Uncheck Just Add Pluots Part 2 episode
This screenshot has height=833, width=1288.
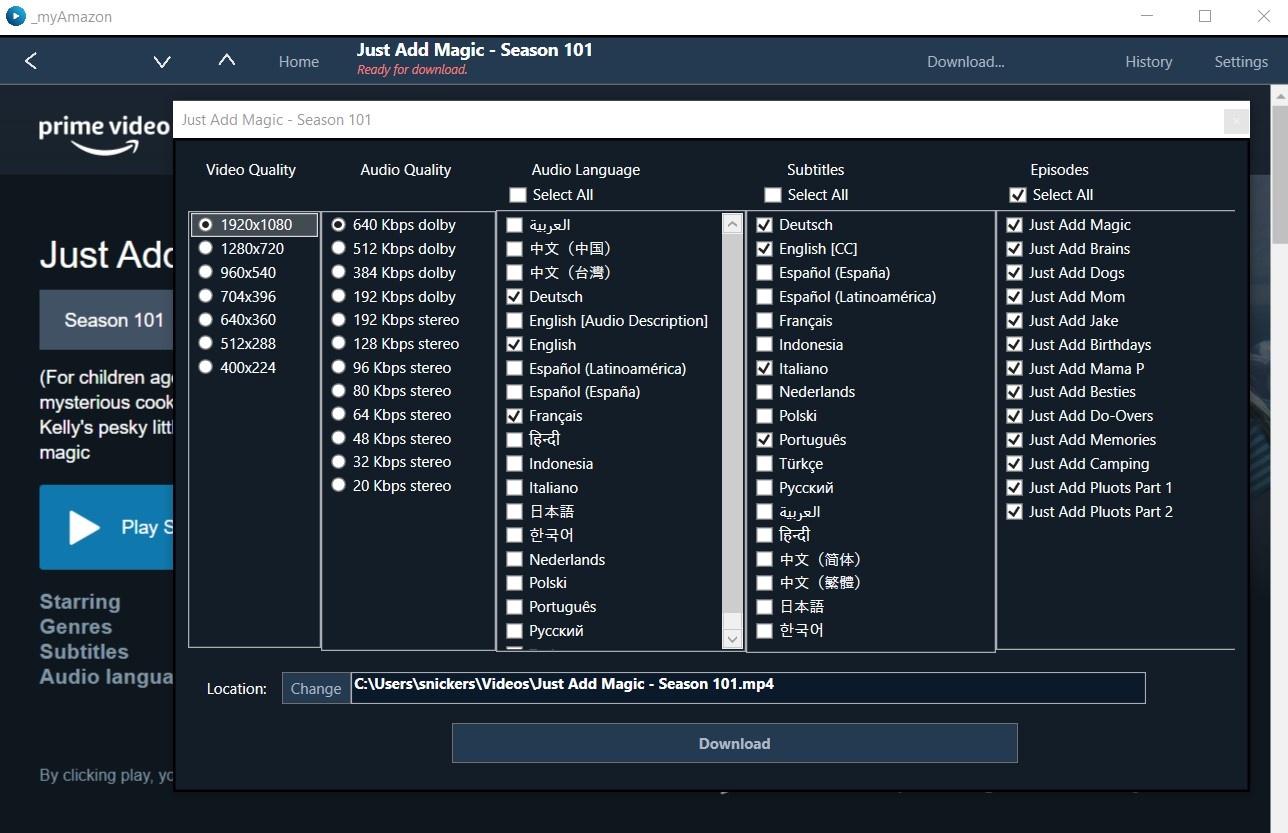[x=1014, y=512]
